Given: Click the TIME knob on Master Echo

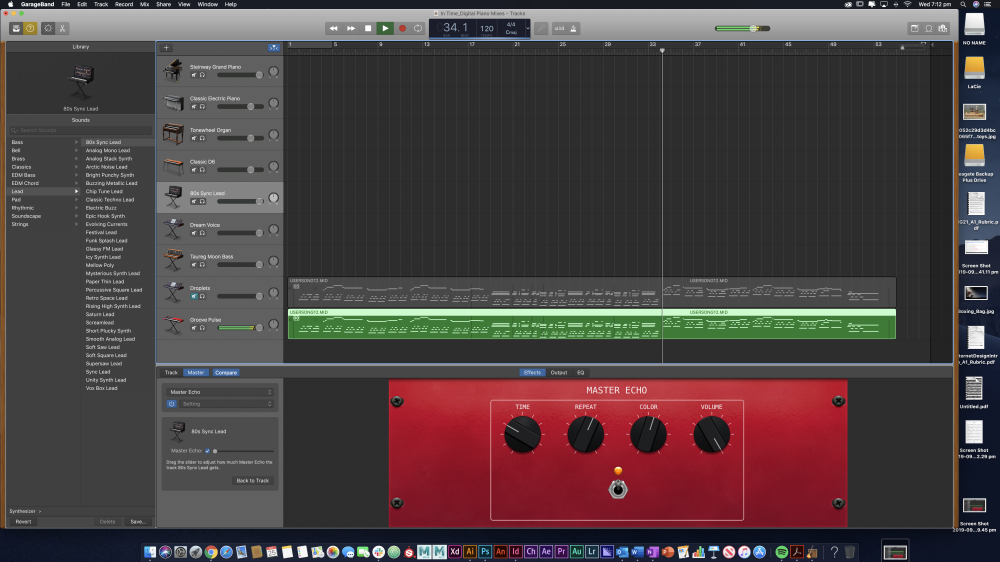Looking at the screenshot, I should click(x=522, y=434).
